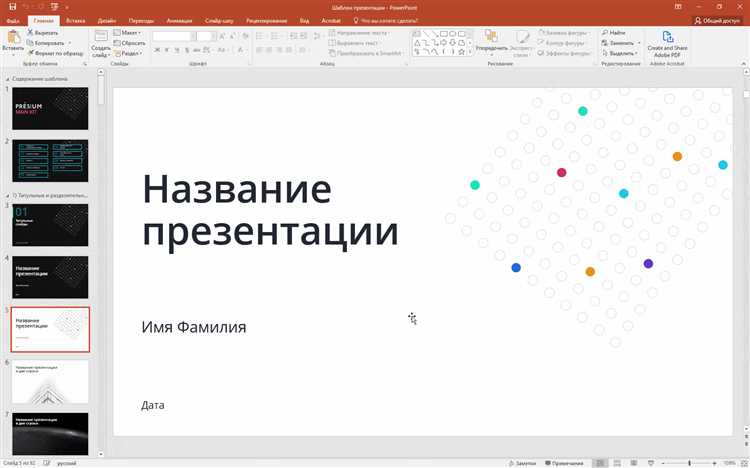This screenshot has height=468, width=750.
Task: Click the Start from beginning slideshow icon
Action: pos(55,7)
